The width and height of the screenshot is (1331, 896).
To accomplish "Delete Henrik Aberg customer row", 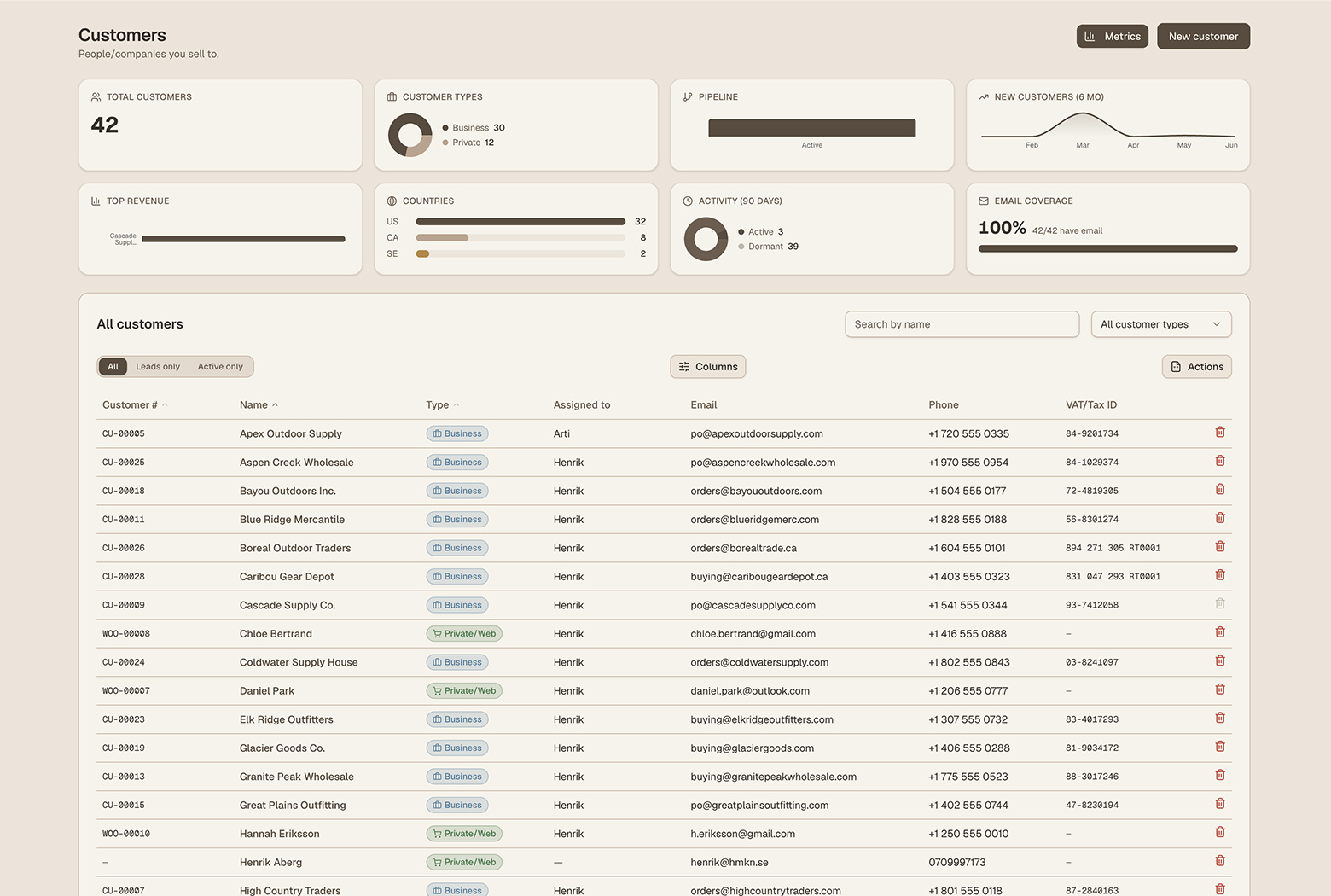I will point(1220,861).
